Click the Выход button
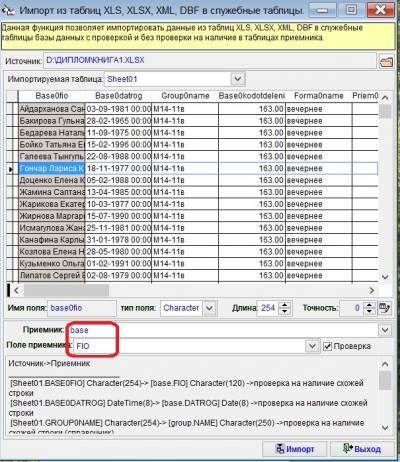Screen dimensions: 400x462 click(x=362, y=449)
